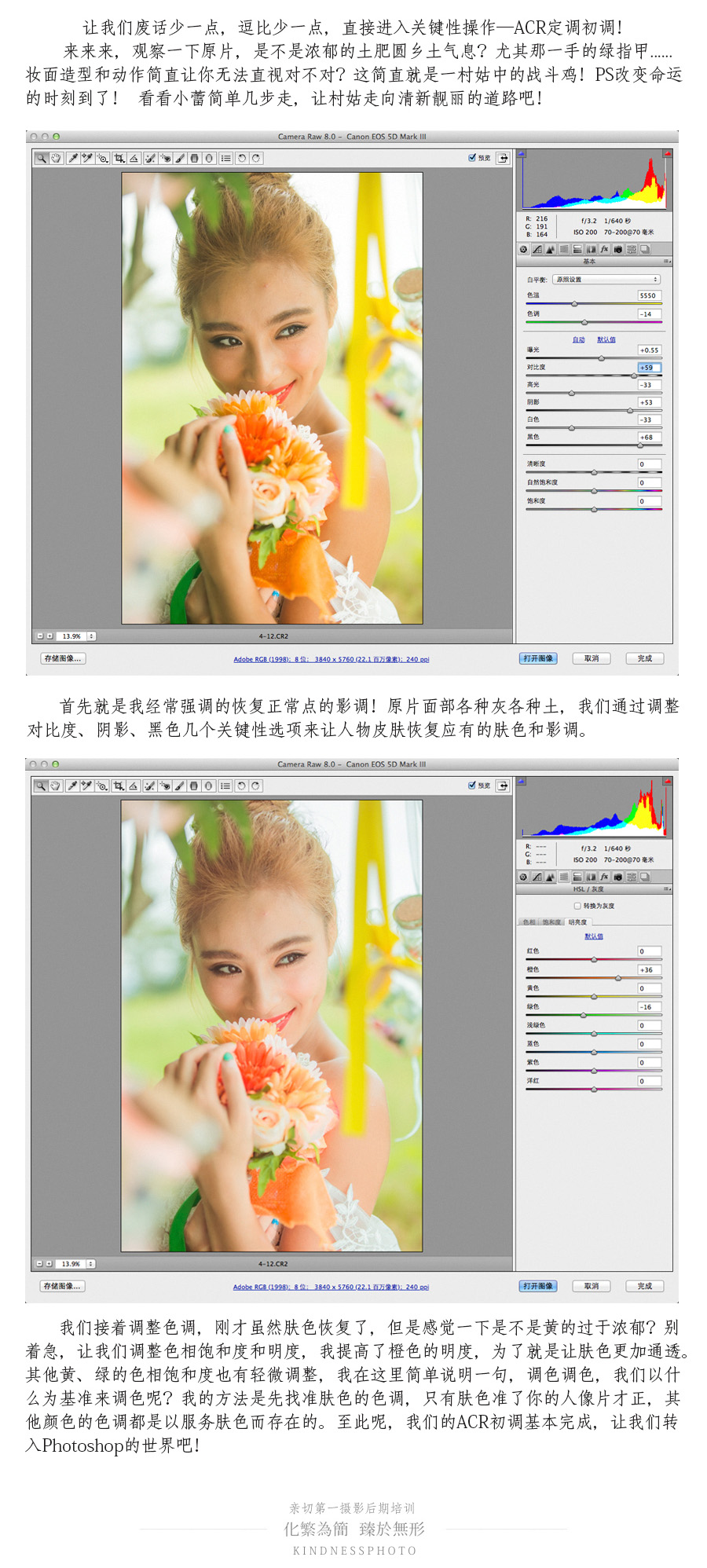Image resolution: width=707 pixels, height=1568 pixels.
Task: Open zoom level dropdown in Basic-panel window
Action: [91, 636]
